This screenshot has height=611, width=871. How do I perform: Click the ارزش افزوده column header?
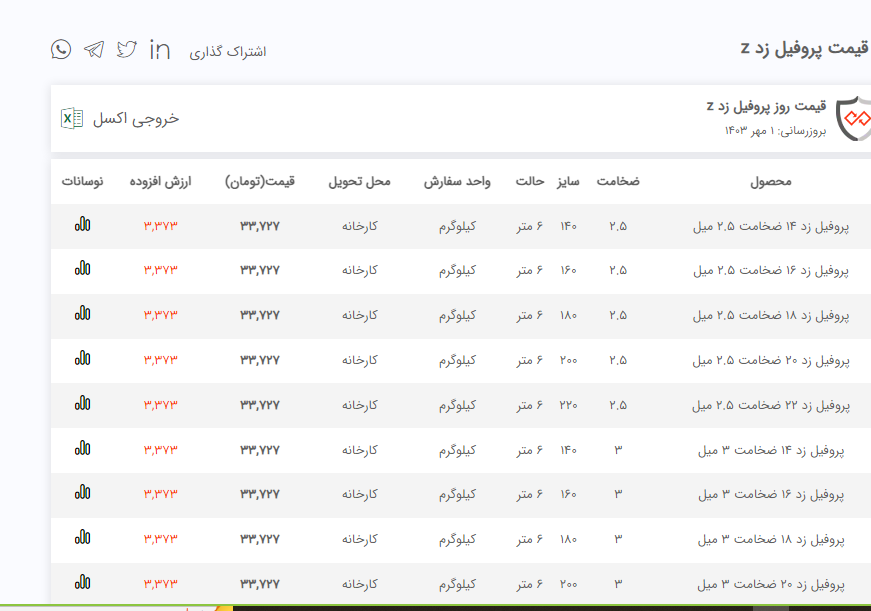click(x=160, y=182)
